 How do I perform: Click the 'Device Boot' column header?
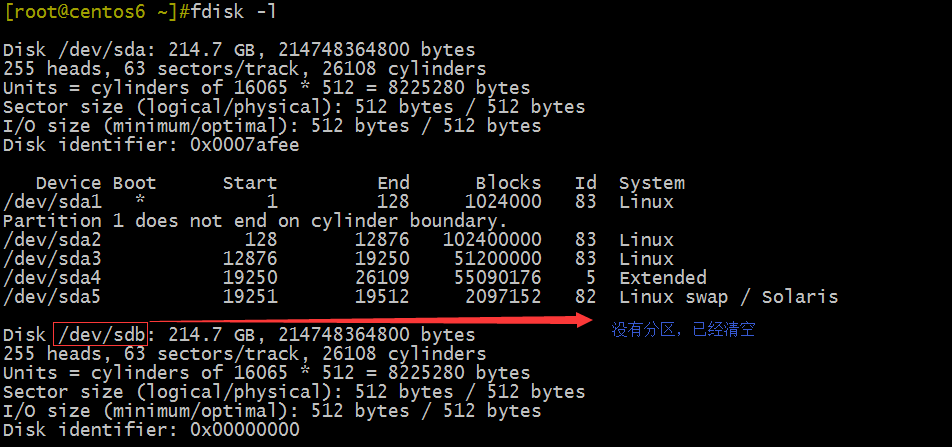96,183
